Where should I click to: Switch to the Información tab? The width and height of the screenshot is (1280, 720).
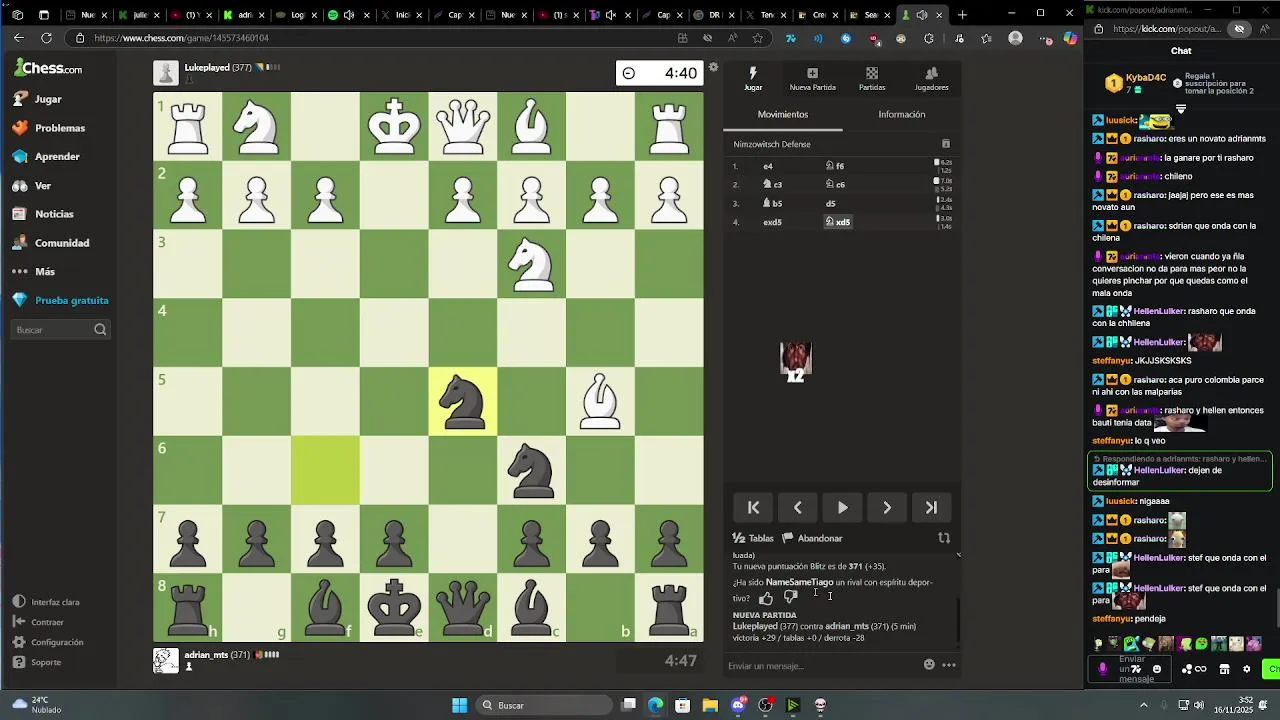pyautogui.click(x=902, y=114)
